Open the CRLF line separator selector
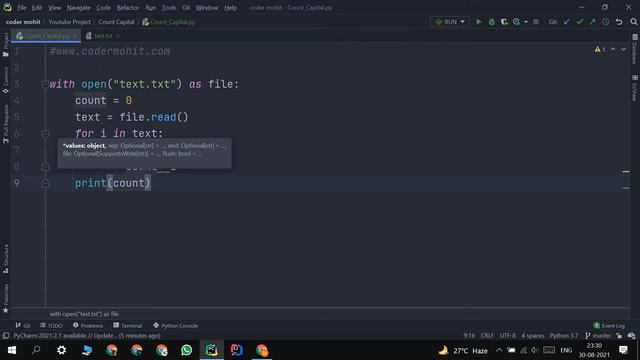The height and width of the screenshot is (360, 640). click(487, 336)
